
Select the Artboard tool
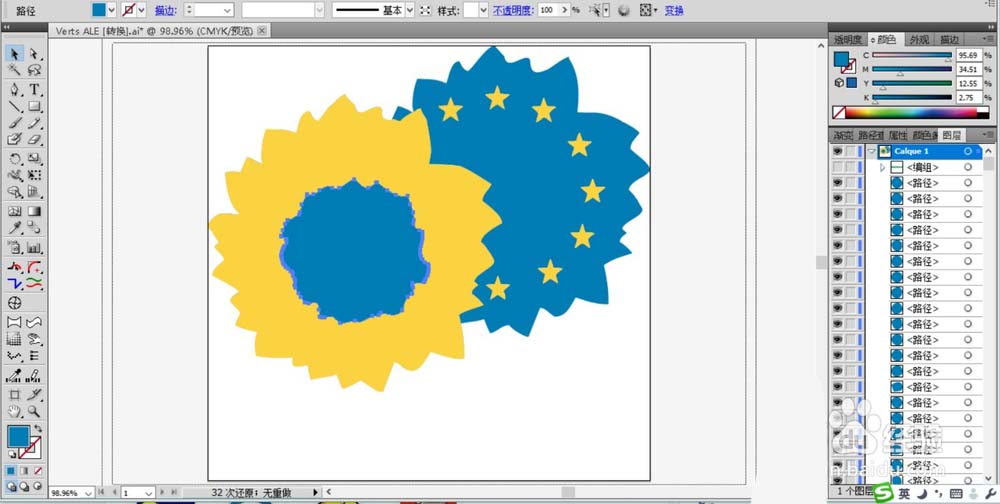pyautogui.click(x=15, y=394)
